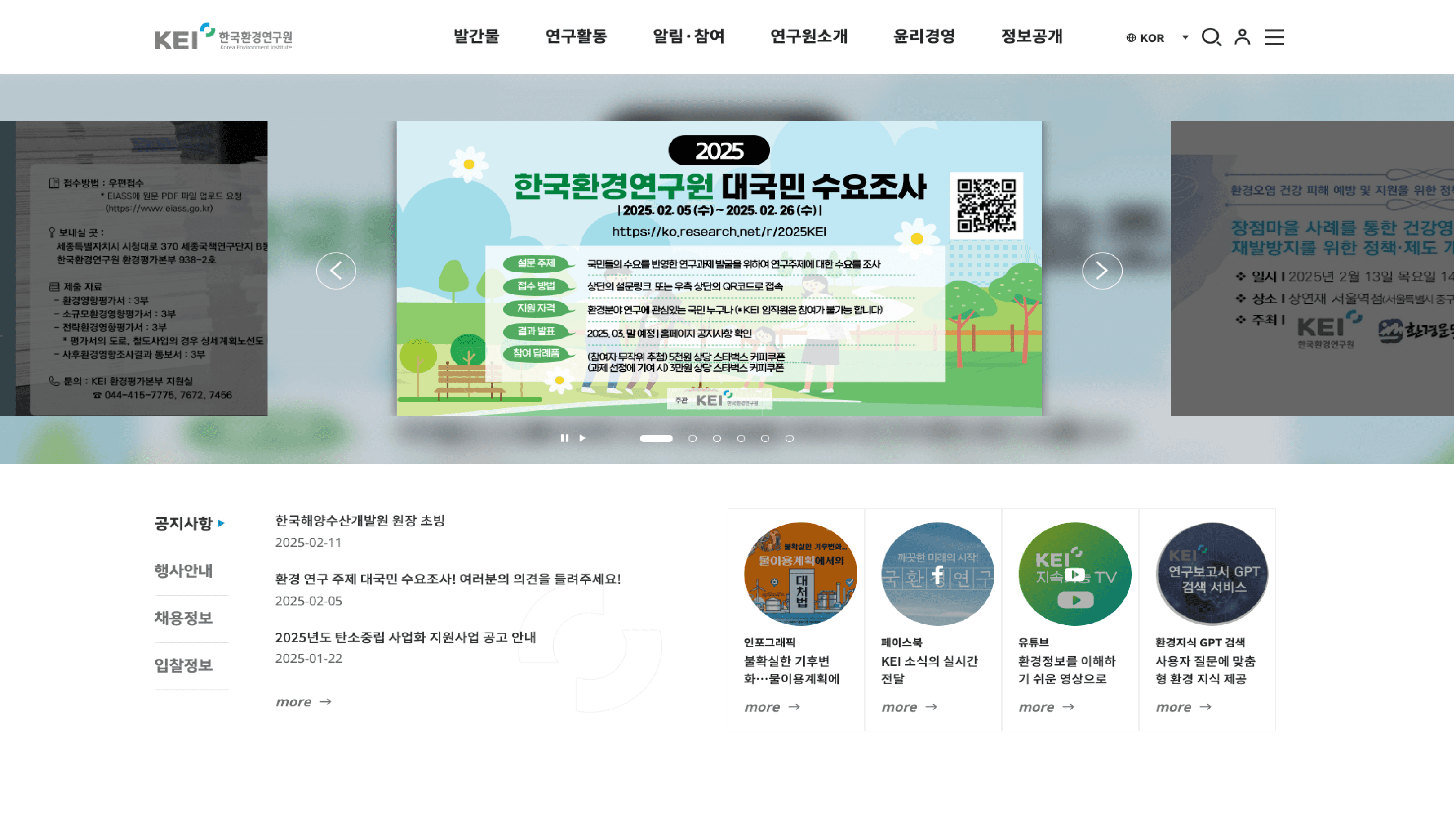Click the 유튜브 card title text

1034,643
